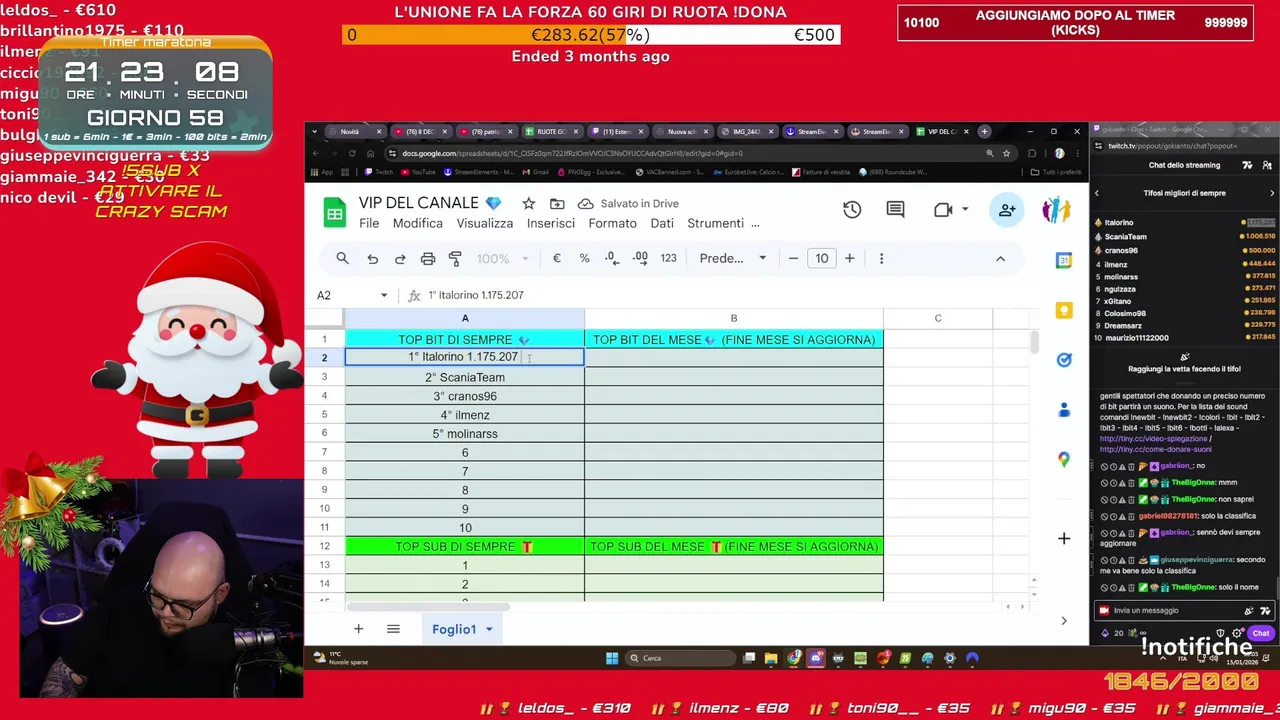Select the paint format roller tool

[455, 258]
